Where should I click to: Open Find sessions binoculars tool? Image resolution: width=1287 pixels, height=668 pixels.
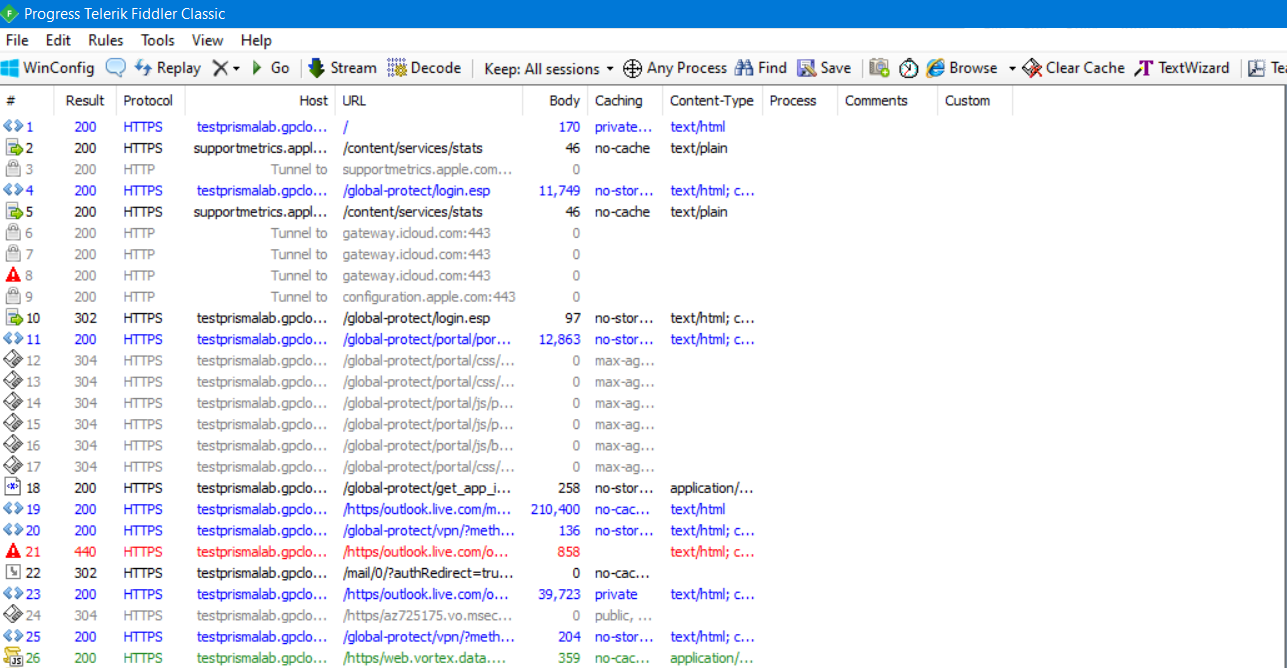coord(761,68)
